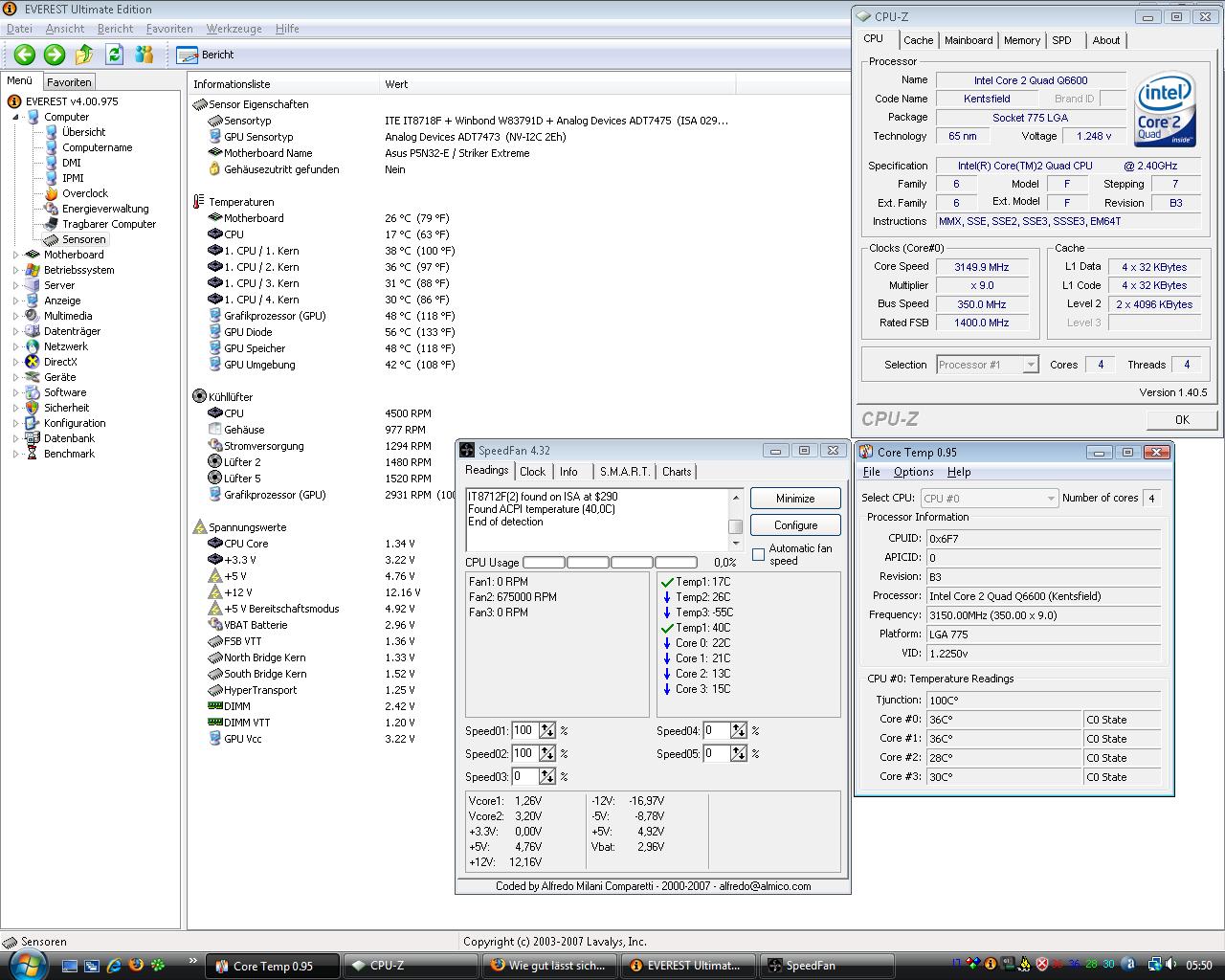This screenshot has height=980, width=1225.
Task: Switch to the SPD tab in CPU-Z
Action: 1061,40
